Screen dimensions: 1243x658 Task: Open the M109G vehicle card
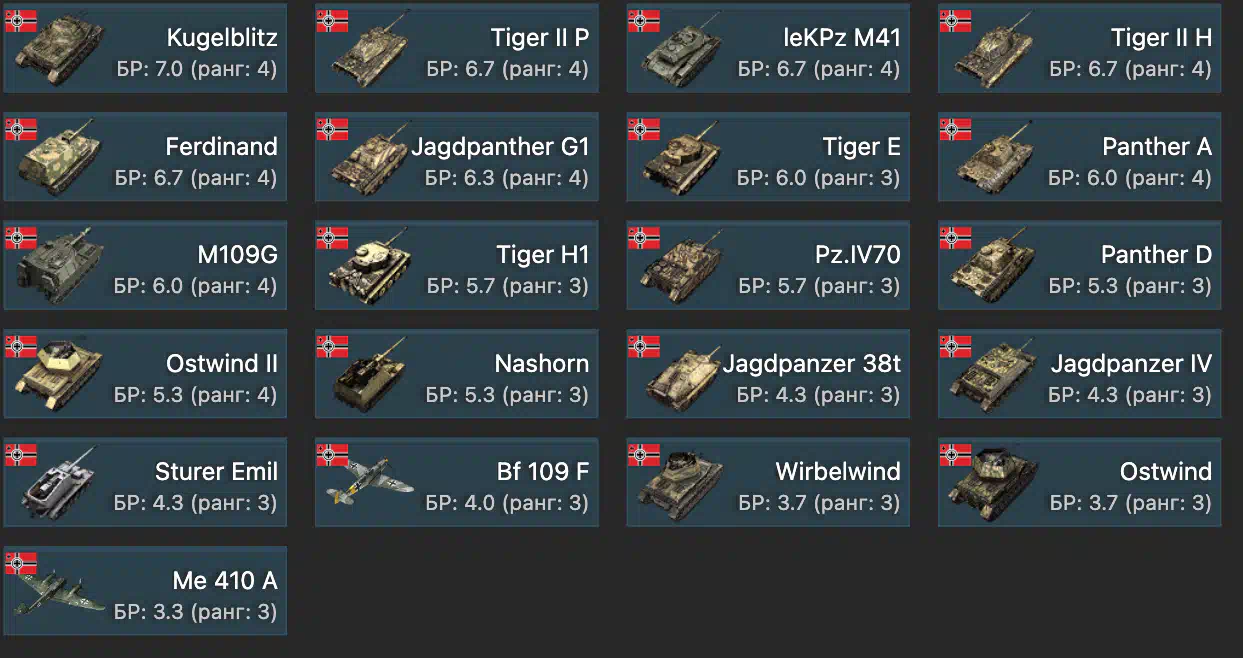click(x=145, y=265)
